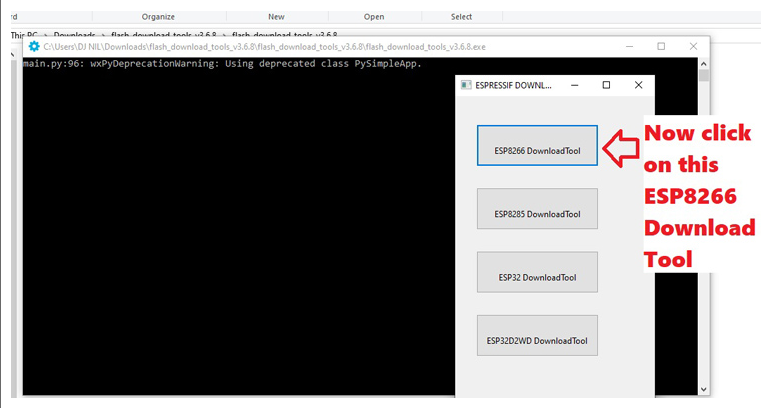The width and height of the screenshot is (768, 408).
Task: Choose the ESP32 DownloadTool option
Action: click(x=537, y=272)
